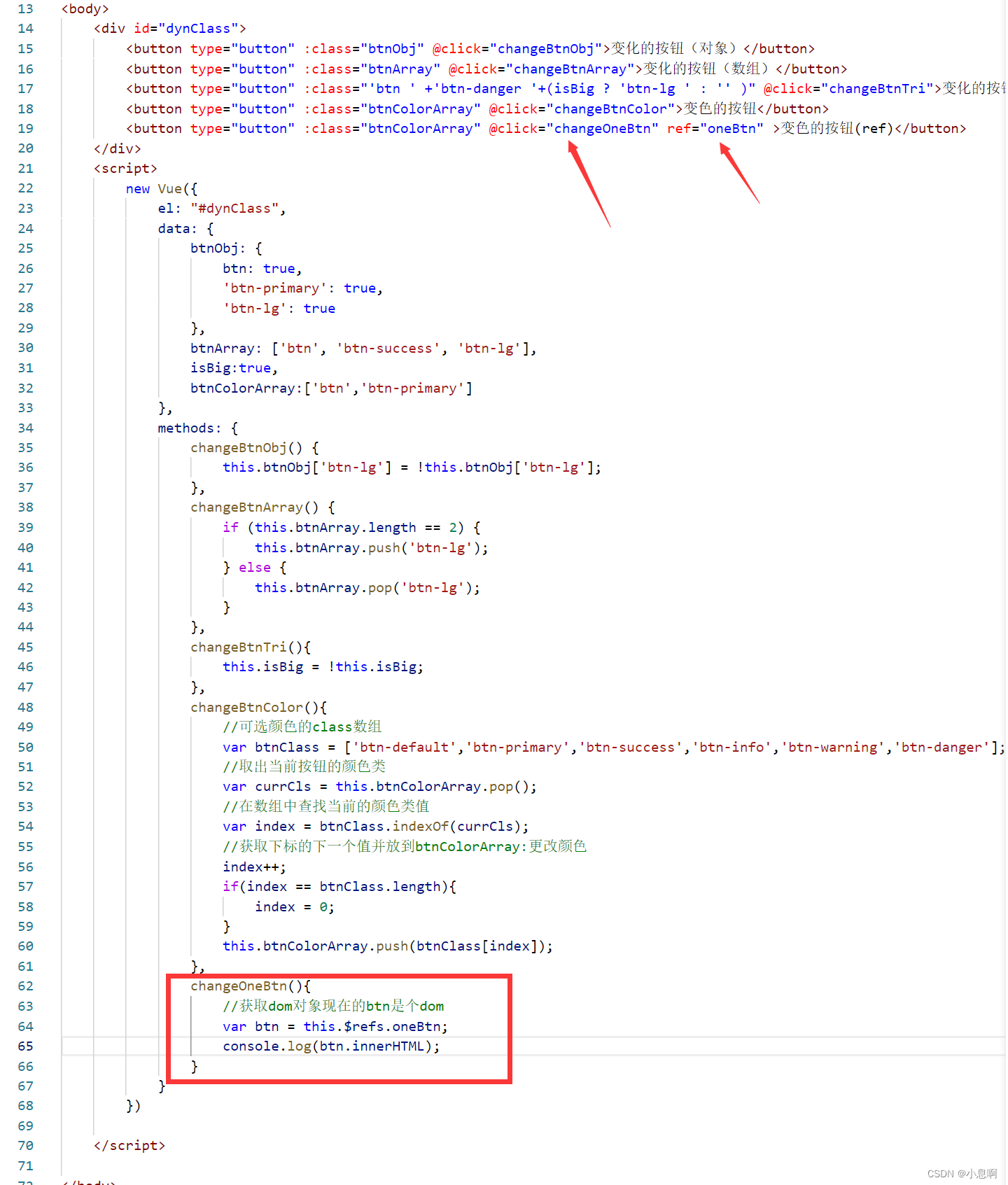The image size is (1008, 1185).
Task: Click the "changeBtnArray() {" method header
Action: 263,507
